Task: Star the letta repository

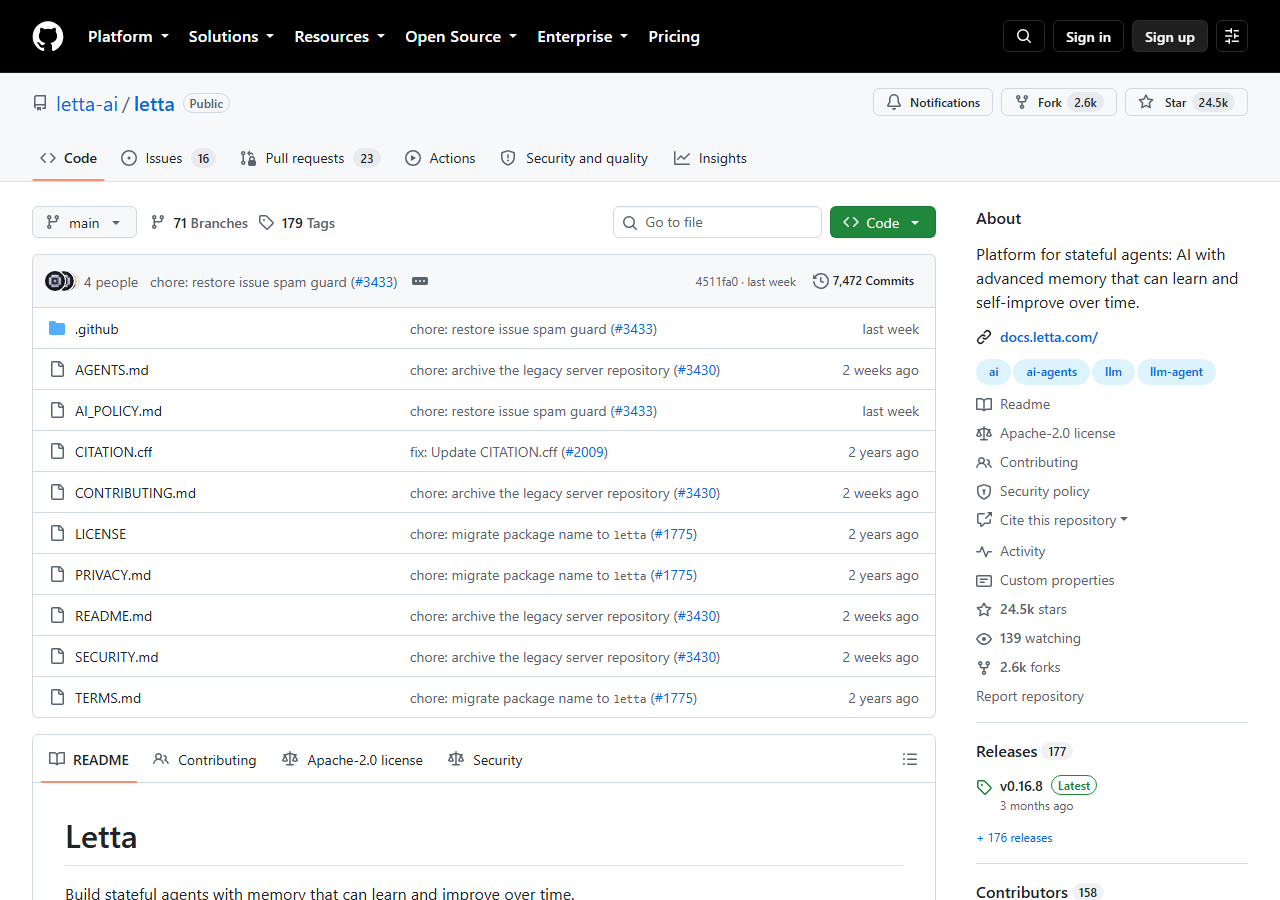Action: coord(1186,102)
